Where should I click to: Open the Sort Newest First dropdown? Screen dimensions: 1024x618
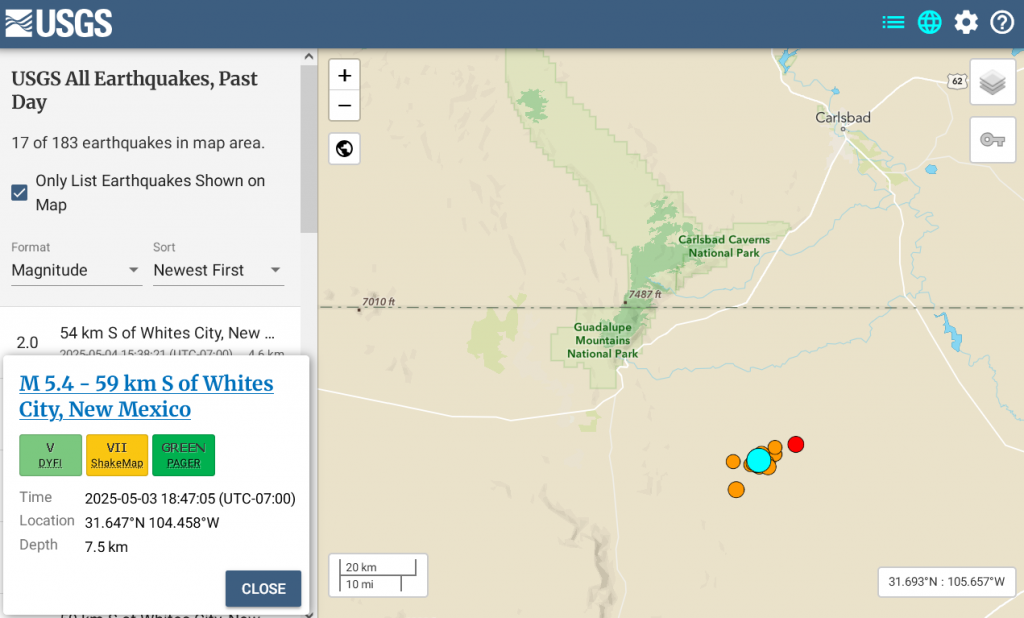pos(218,270)
